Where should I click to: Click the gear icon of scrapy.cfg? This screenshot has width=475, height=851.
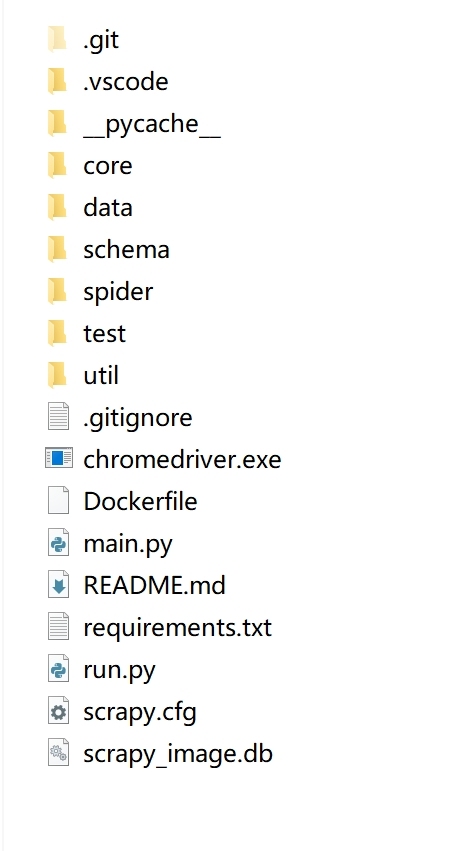click(x=59, y=710)
